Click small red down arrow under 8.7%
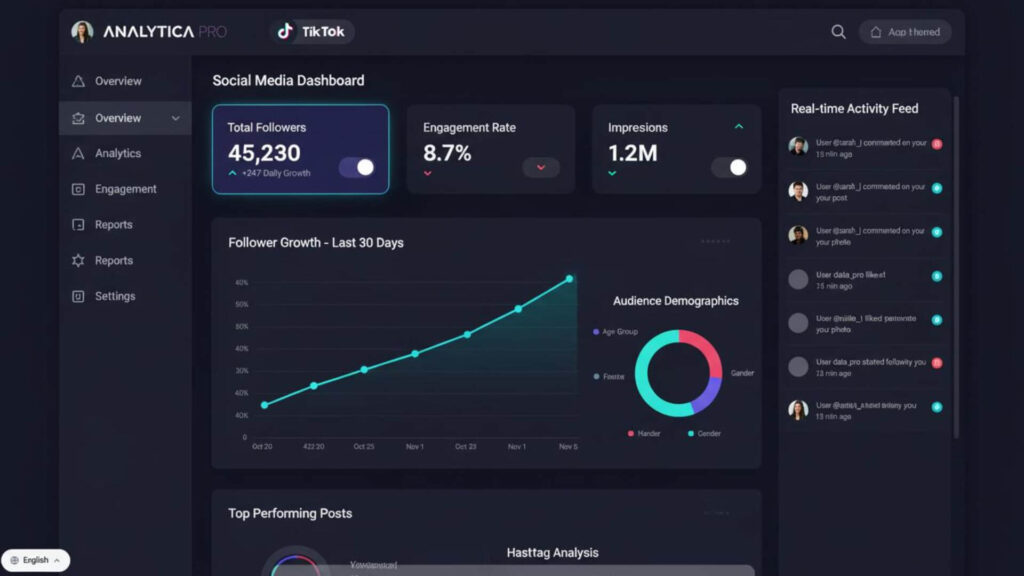Screen dimensions: 1024x576 click(x=428, y=174)
